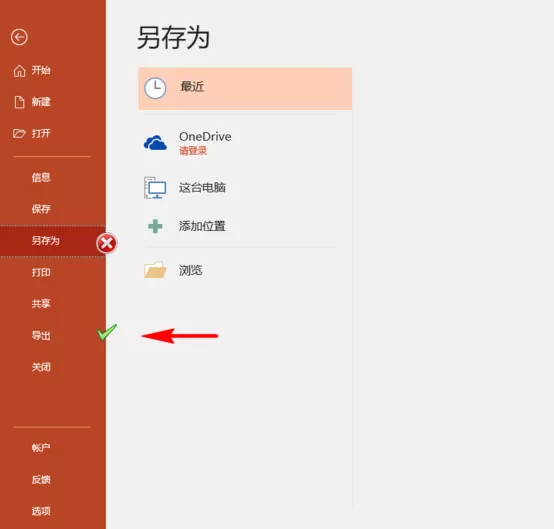
Task: Click the Open folder icon
Action: pyautogui.click(x=19, y=134)
